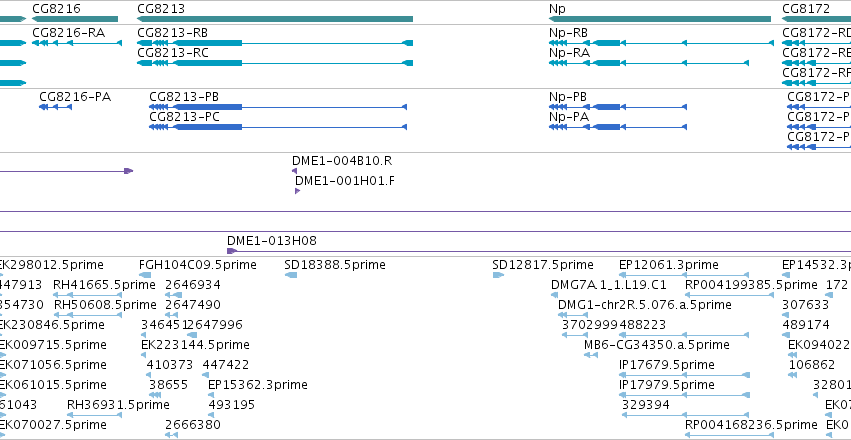Click the CG8213-PC protein feature

[278, 127]
